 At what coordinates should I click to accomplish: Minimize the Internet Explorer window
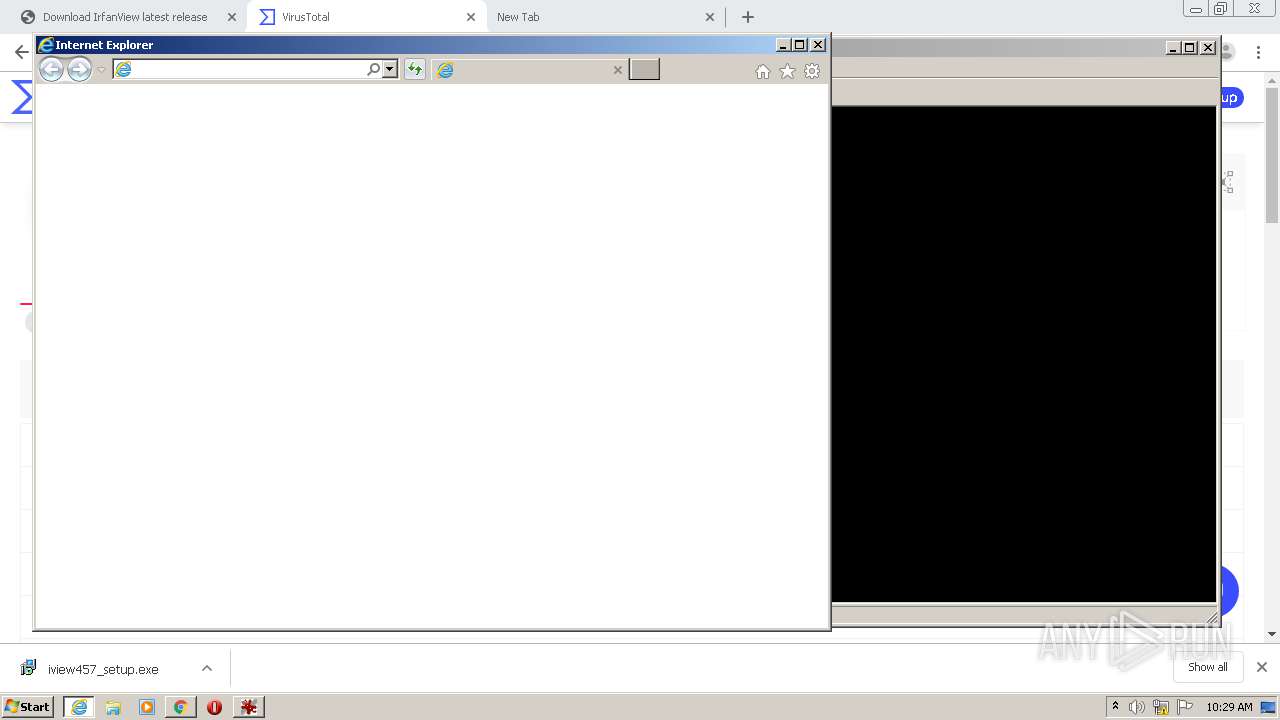point(783,45)
